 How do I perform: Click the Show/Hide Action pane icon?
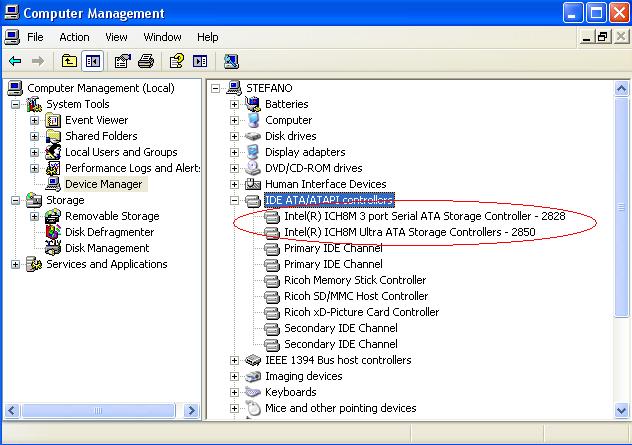(x=200, y=61)
